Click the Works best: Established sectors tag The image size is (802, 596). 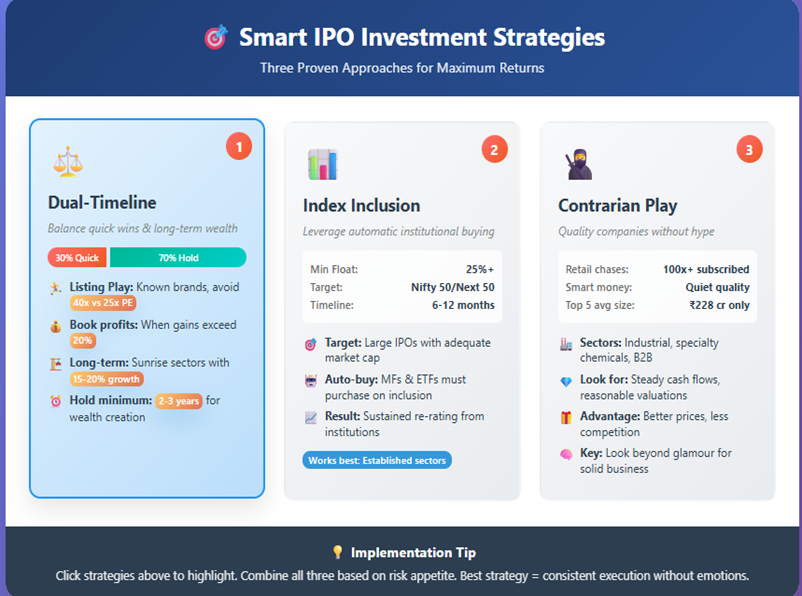[377, 460]
